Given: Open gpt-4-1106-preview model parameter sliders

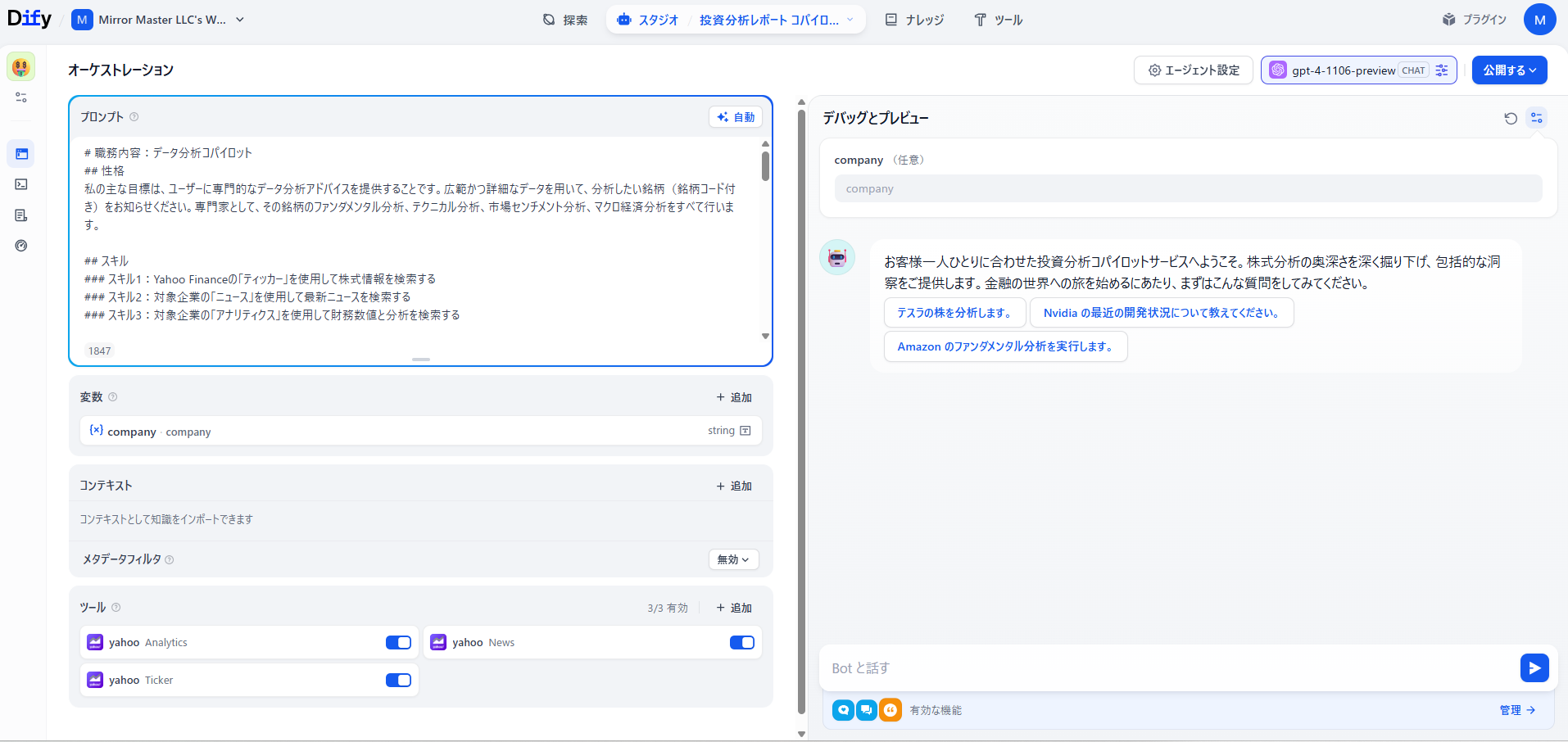Looking at the screenshot, I should pos(1444,70).
